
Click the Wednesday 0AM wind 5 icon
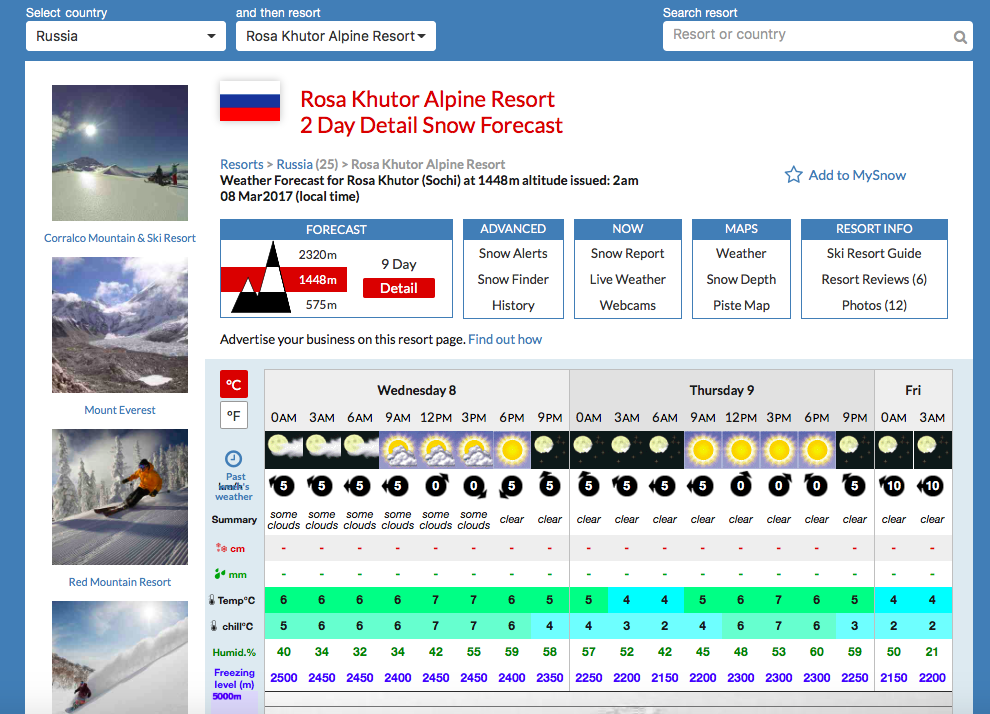coord(283,485)
